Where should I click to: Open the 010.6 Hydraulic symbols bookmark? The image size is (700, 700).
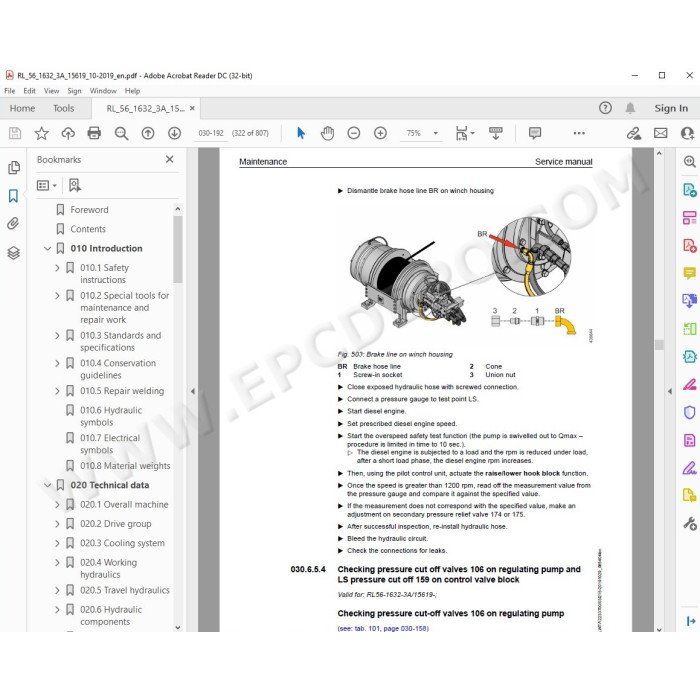point(111,416)
